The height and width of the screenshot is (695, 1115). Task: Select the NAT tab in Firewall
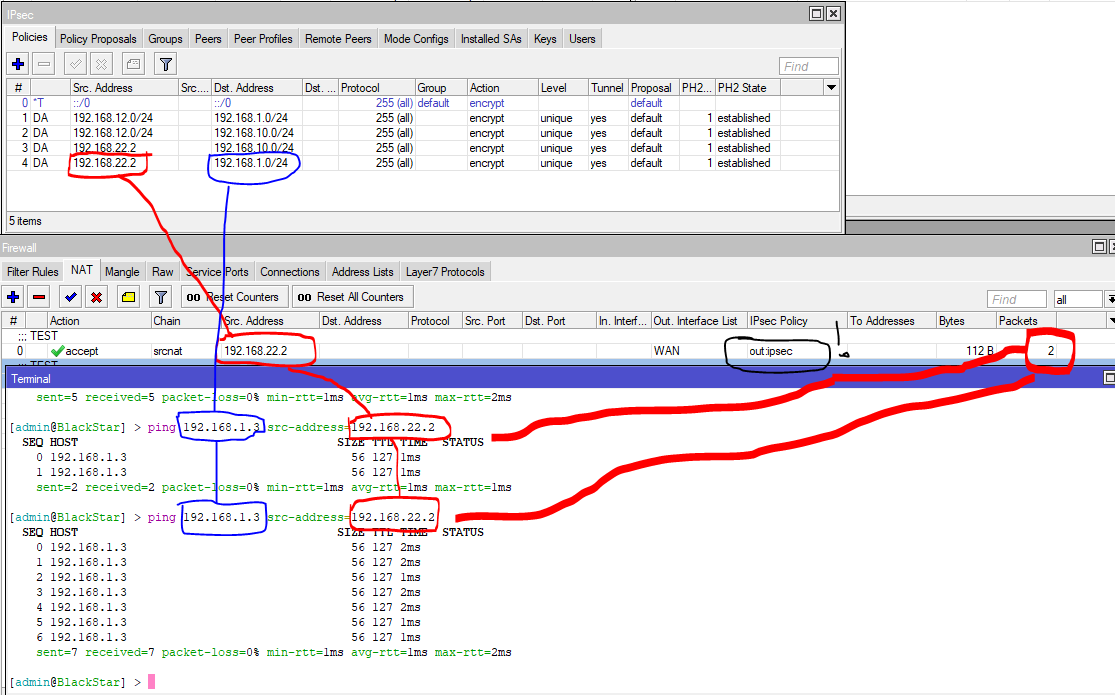click(82, 270)
